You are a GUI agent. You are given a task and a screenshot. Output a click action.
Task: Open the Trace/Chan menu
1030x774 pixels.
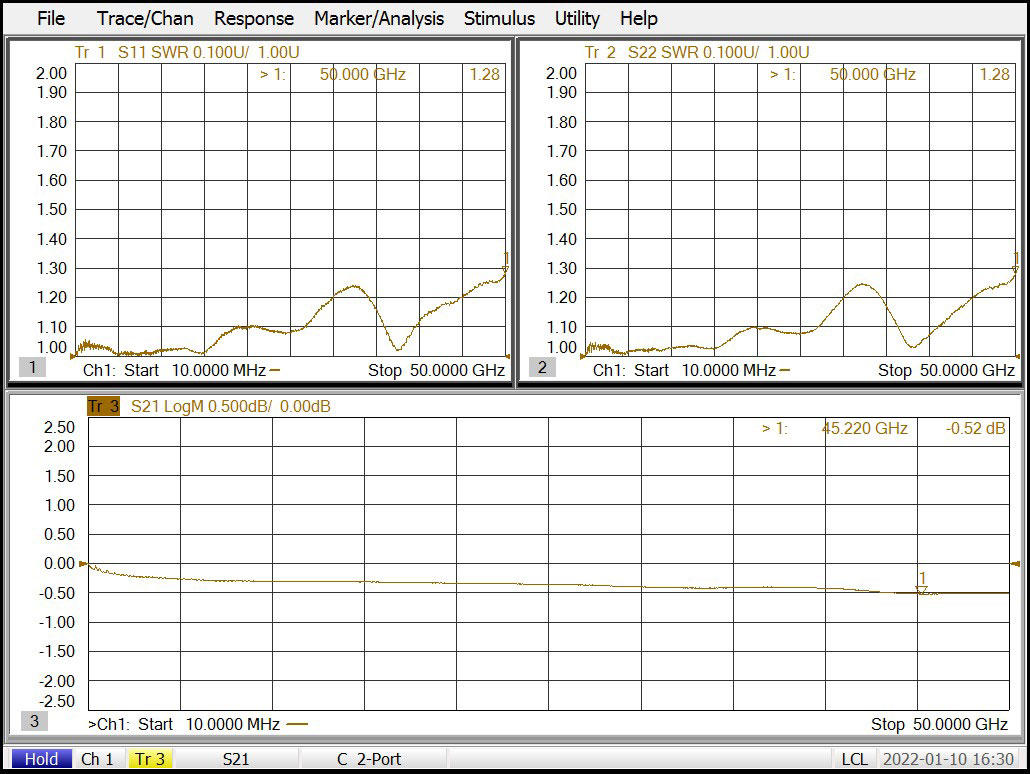click(x=145, y=18)
